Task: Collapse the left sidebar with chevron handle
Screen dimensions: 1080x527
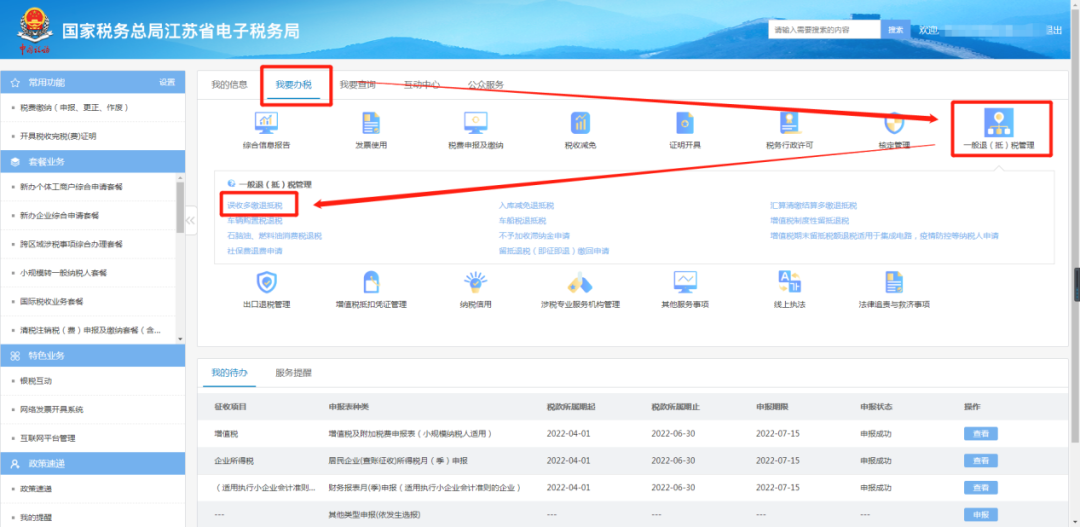Action: pos(191,220)
